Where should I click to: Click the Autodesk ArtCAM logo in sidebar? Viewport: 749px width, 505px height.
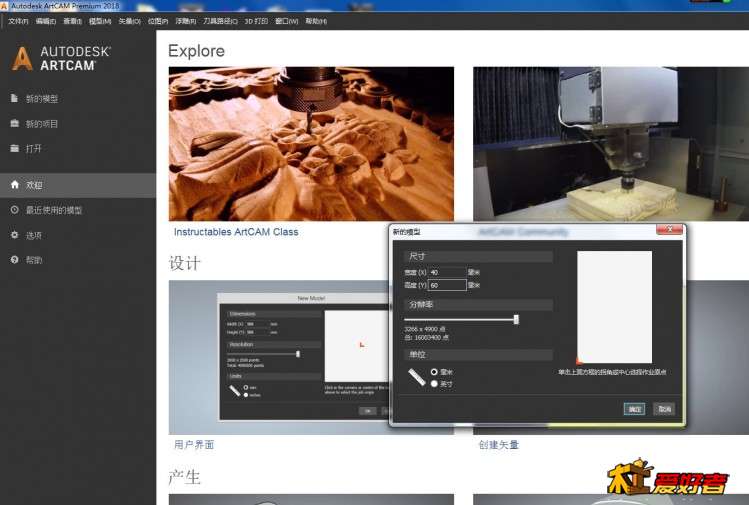61,59
